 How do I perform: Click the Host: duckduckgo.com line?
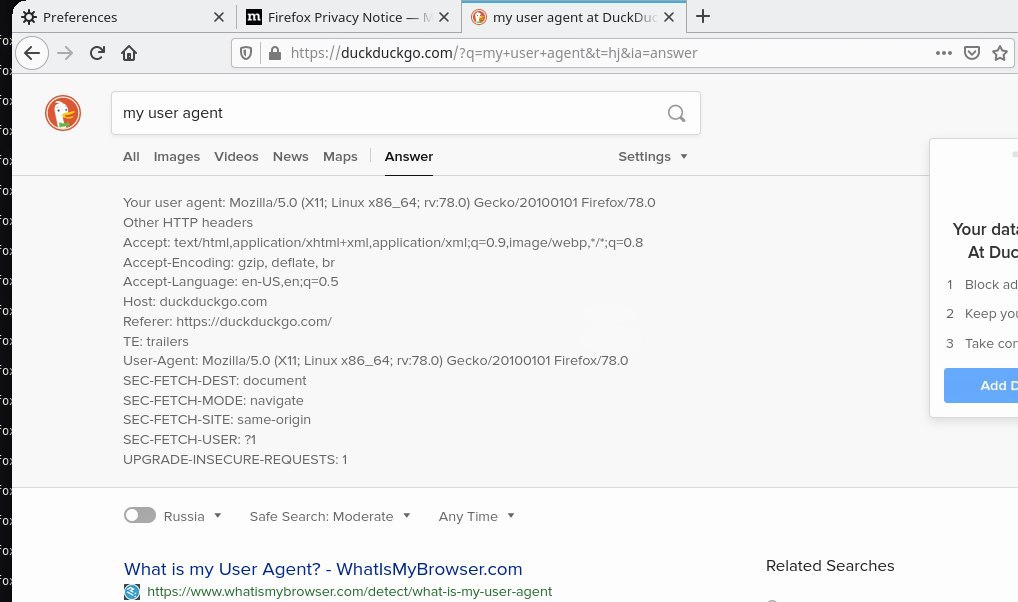click(195, 302)
